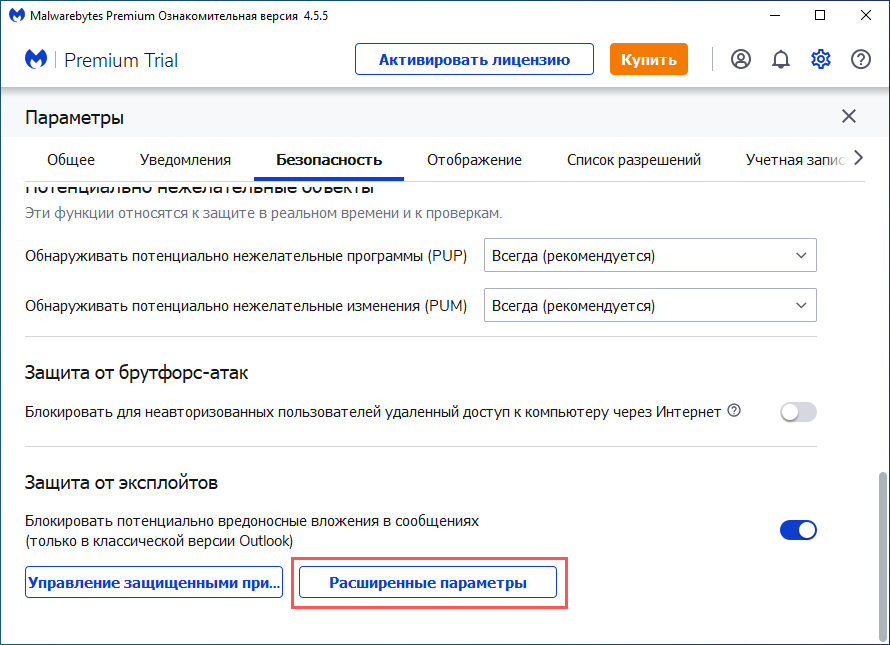The width and height of the screenshot is (890, 645).
Task: Open the Список разрешений tab
Action: click(x=633, y=160)
